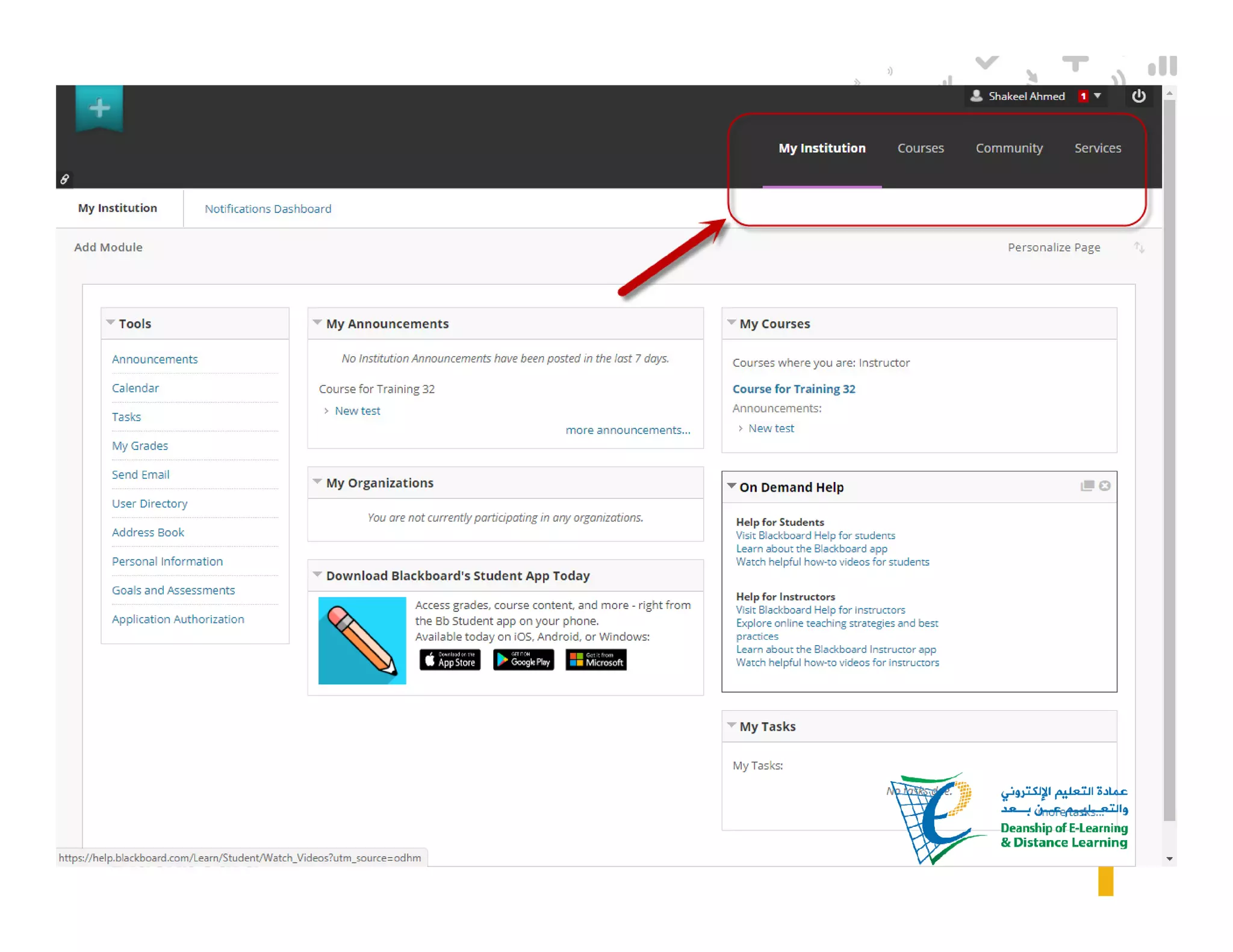Viewport: 1233px width, 952px height.
Task: Click the Google Play badge
Action: click(x=523, y=660)
